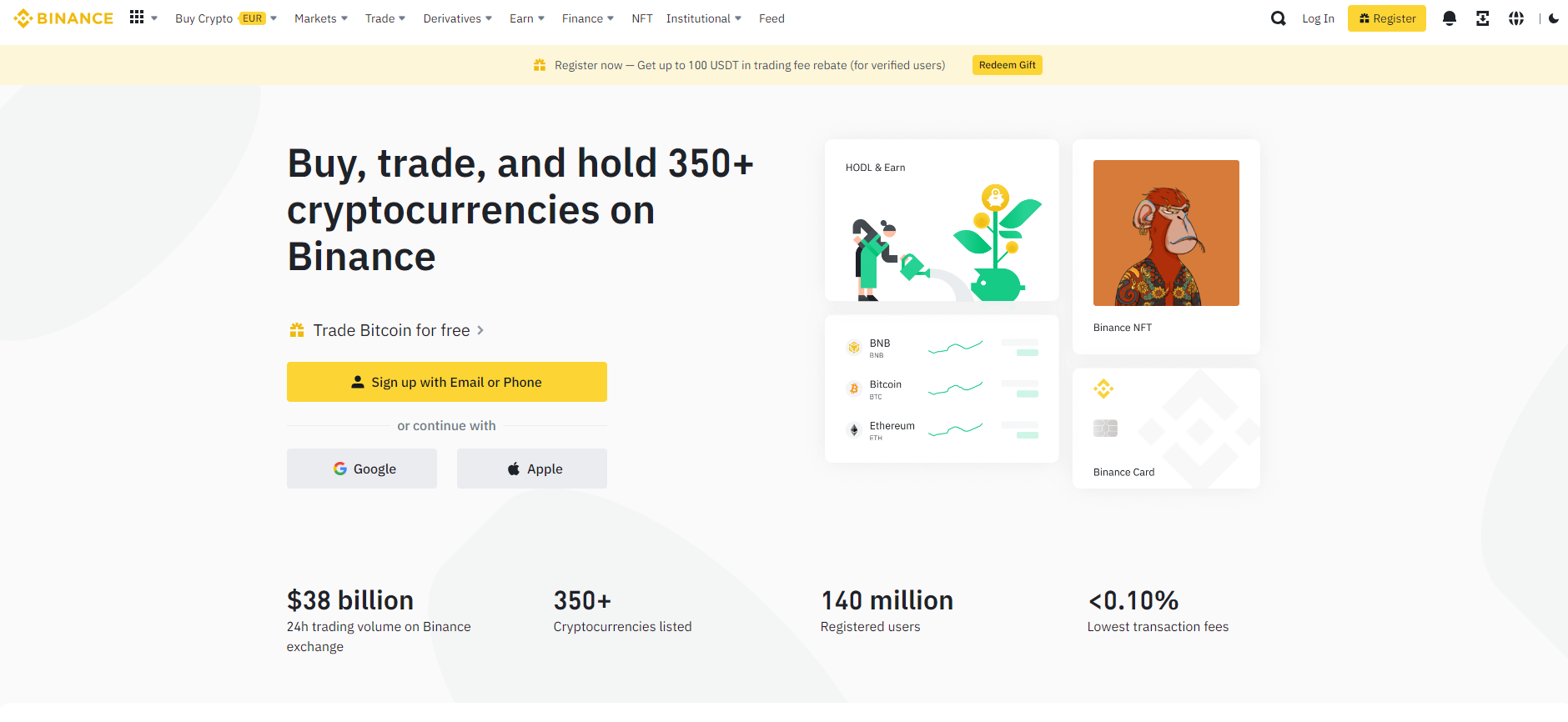Viewport: 1568px width, 722px height.
Task: Open the language globe icon
Action: tap(1516, 18)
